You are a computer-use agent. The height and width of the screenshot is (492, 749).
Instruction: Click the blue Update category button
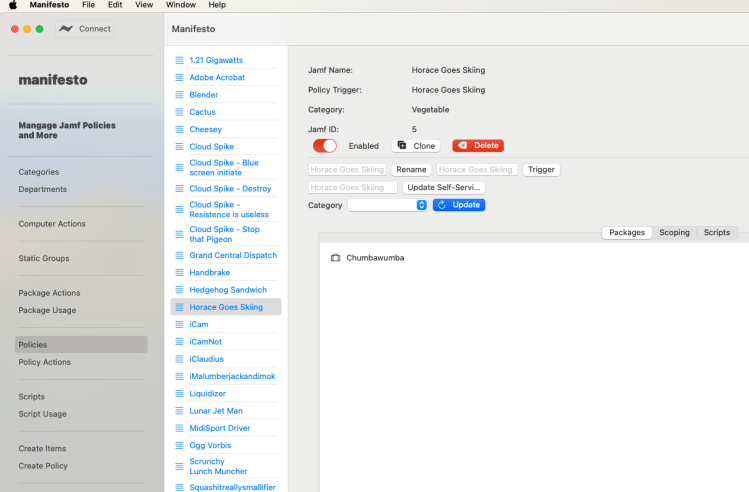(x=459, y=205)
